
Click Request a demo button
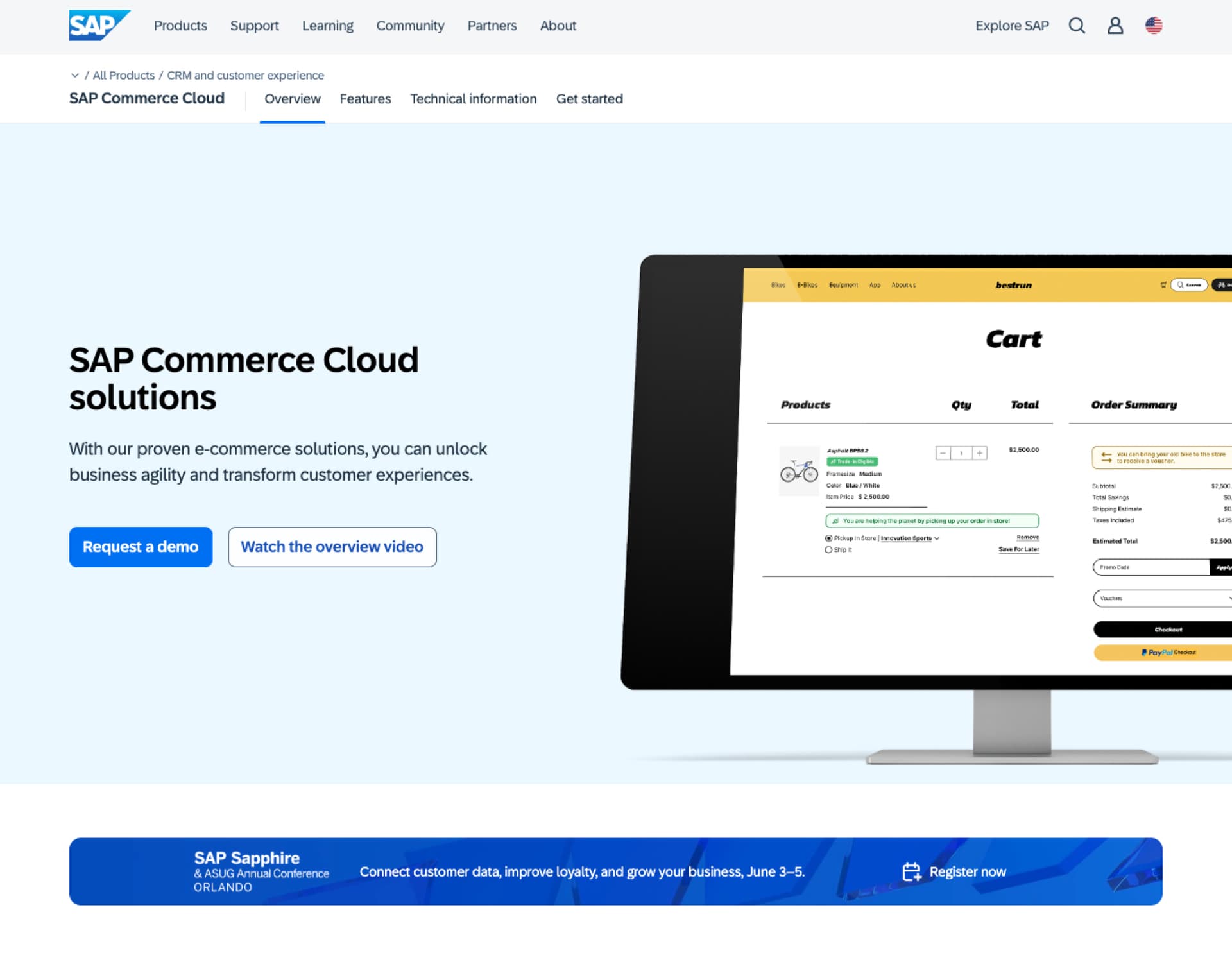[141, 547]
